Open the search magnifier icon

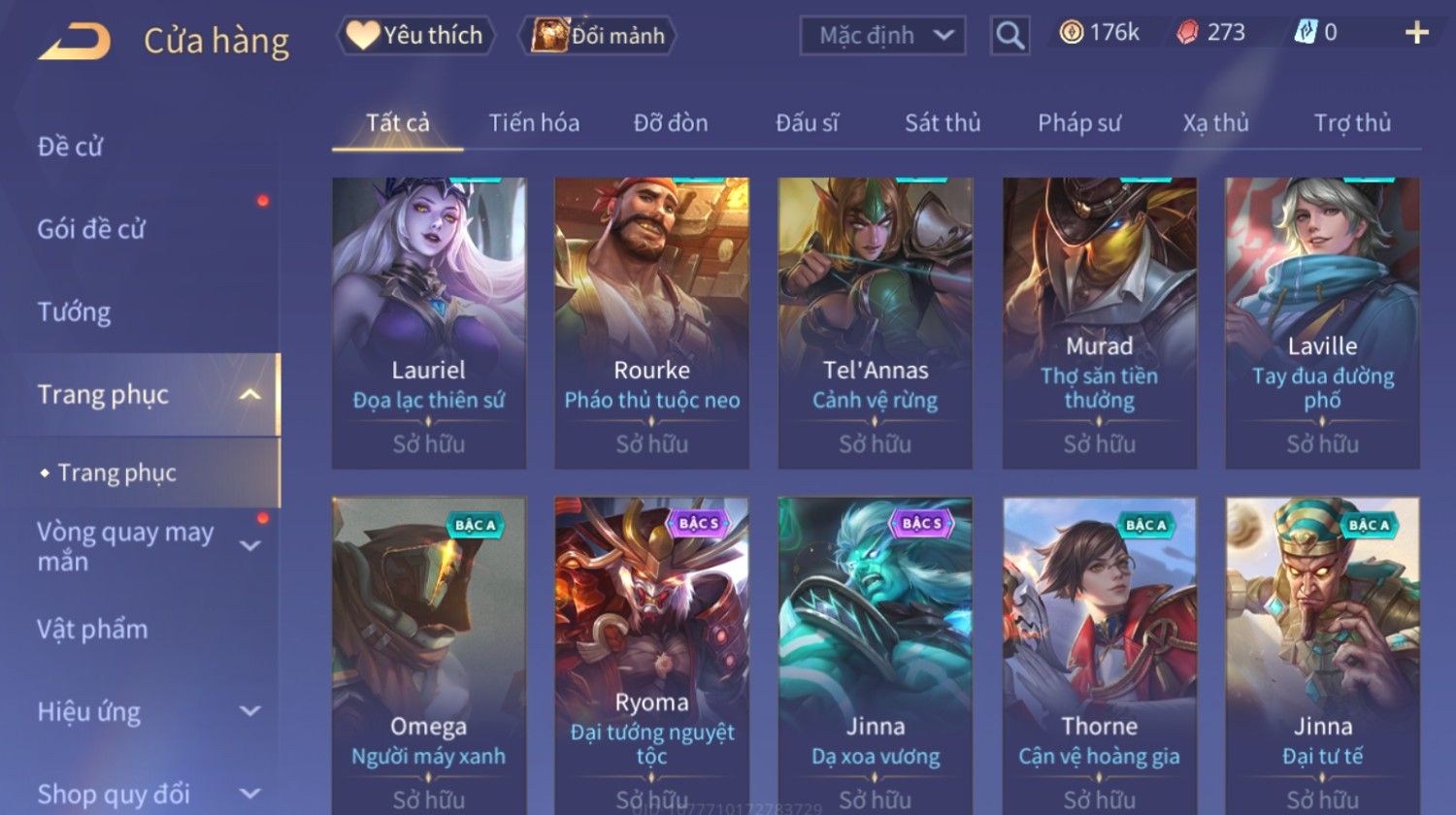[x=1009, y=36]
